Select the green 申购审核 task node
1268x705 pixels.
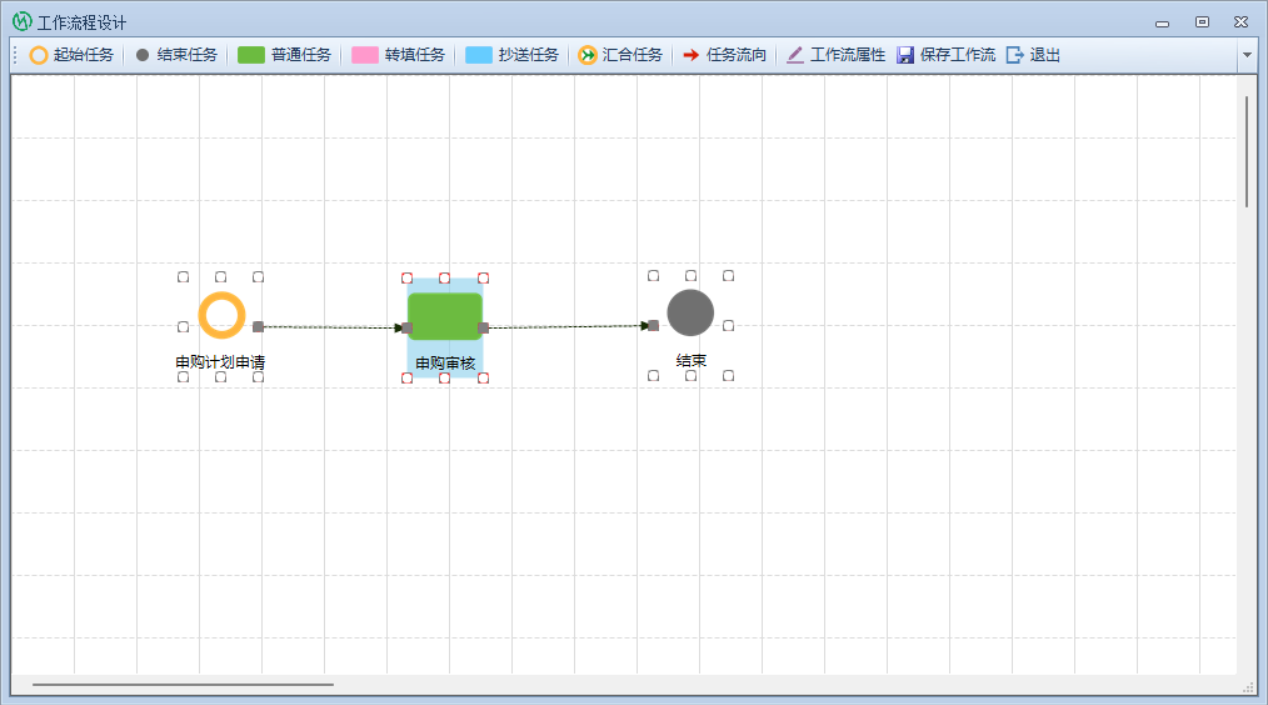[445, 316]
